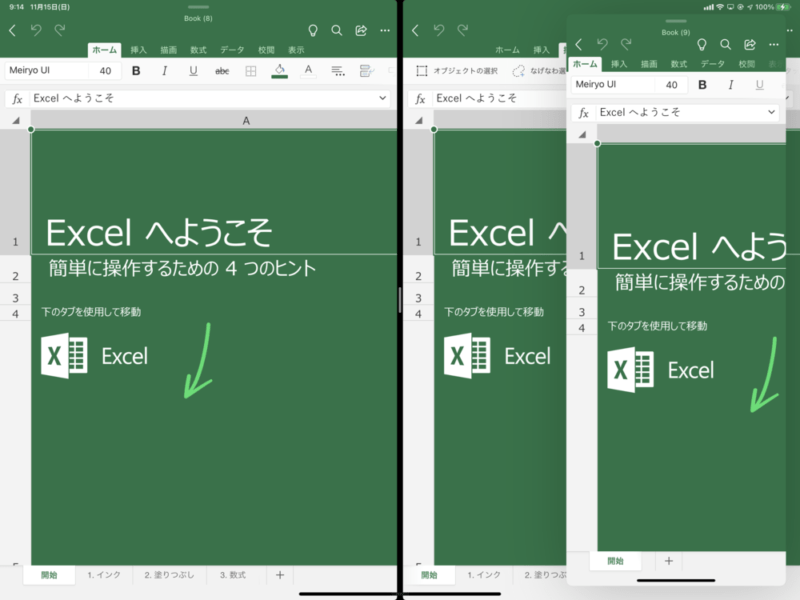800x600 pixels.
Task: Toggle underline in Book (9) window
Action: pyautogui.click(x=760, y=85)
